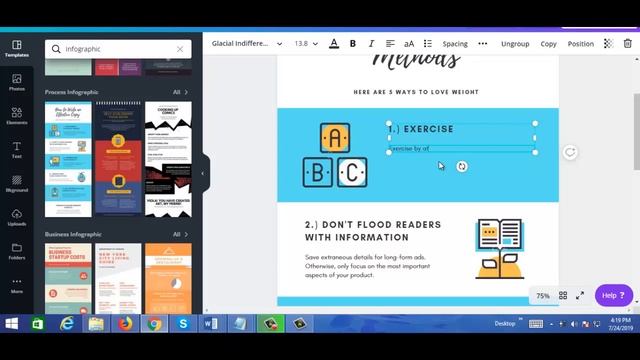The image size is (640, 360).
Task: Select the 1.) EXERCISE heading
Action: tap(420, 129)
